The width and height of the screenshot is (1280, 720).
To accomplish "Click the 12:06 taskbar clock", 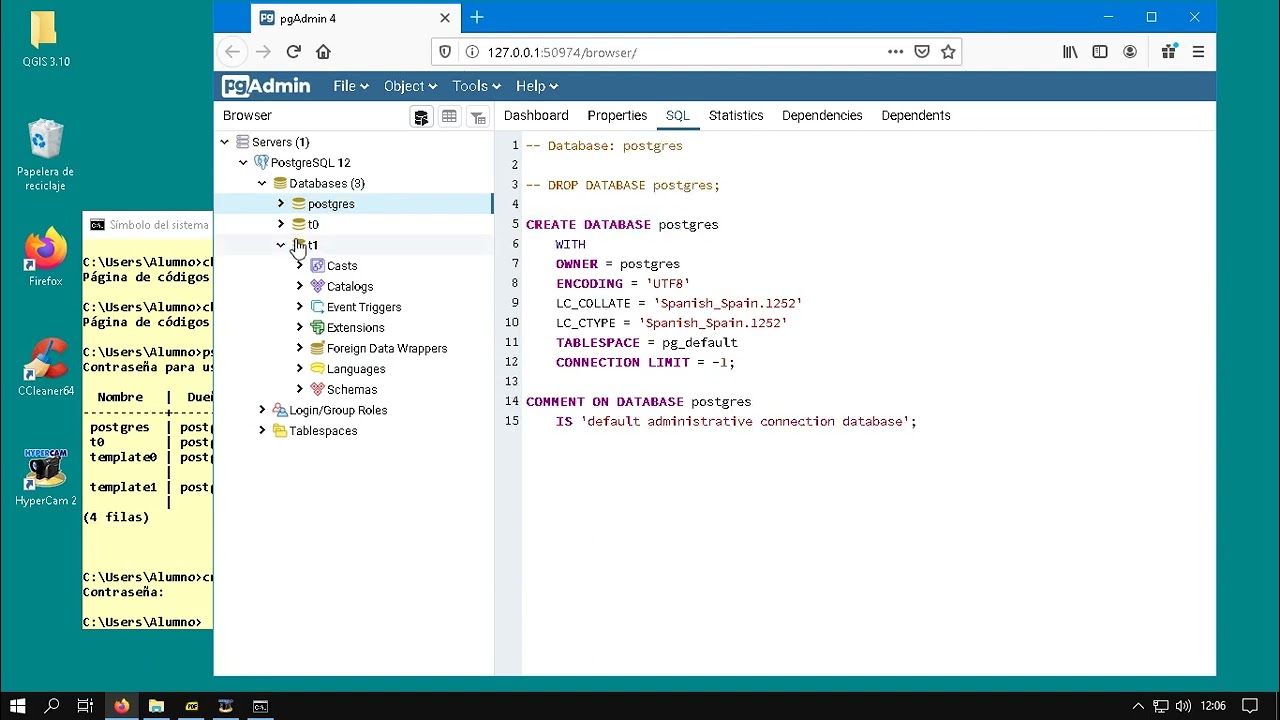I will pyautogui.click(x=1213, y=706).
